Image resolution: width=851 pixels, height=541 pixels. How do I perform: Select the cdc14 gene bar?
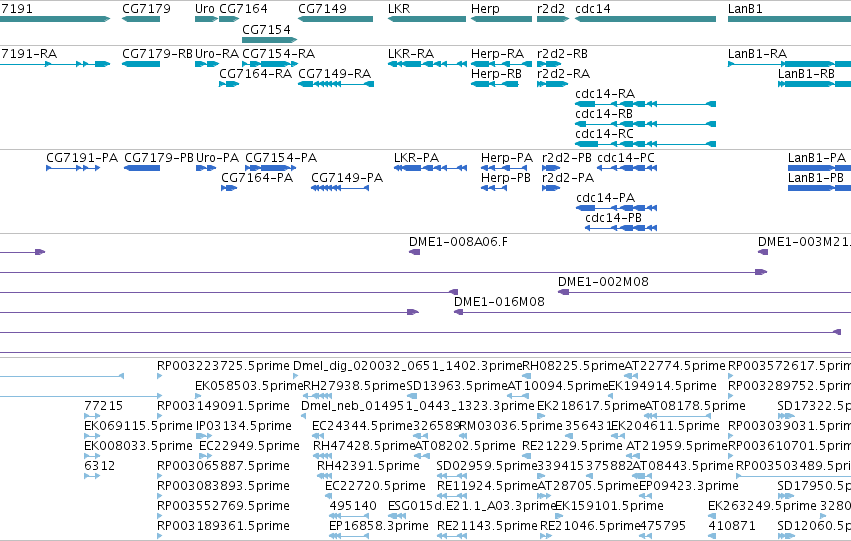[x=645, y=19]
